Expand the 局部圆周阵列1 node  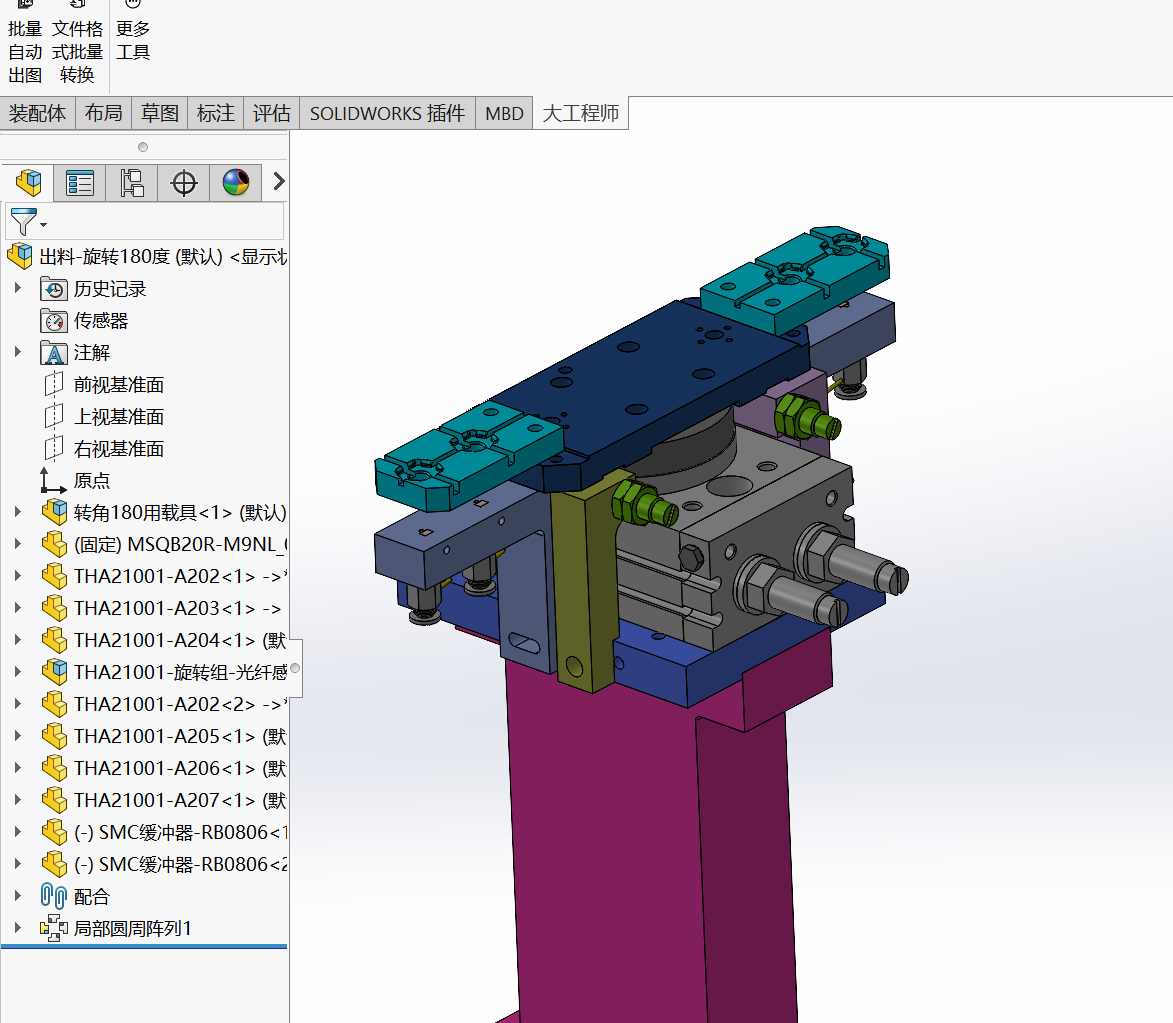[18, 928]
